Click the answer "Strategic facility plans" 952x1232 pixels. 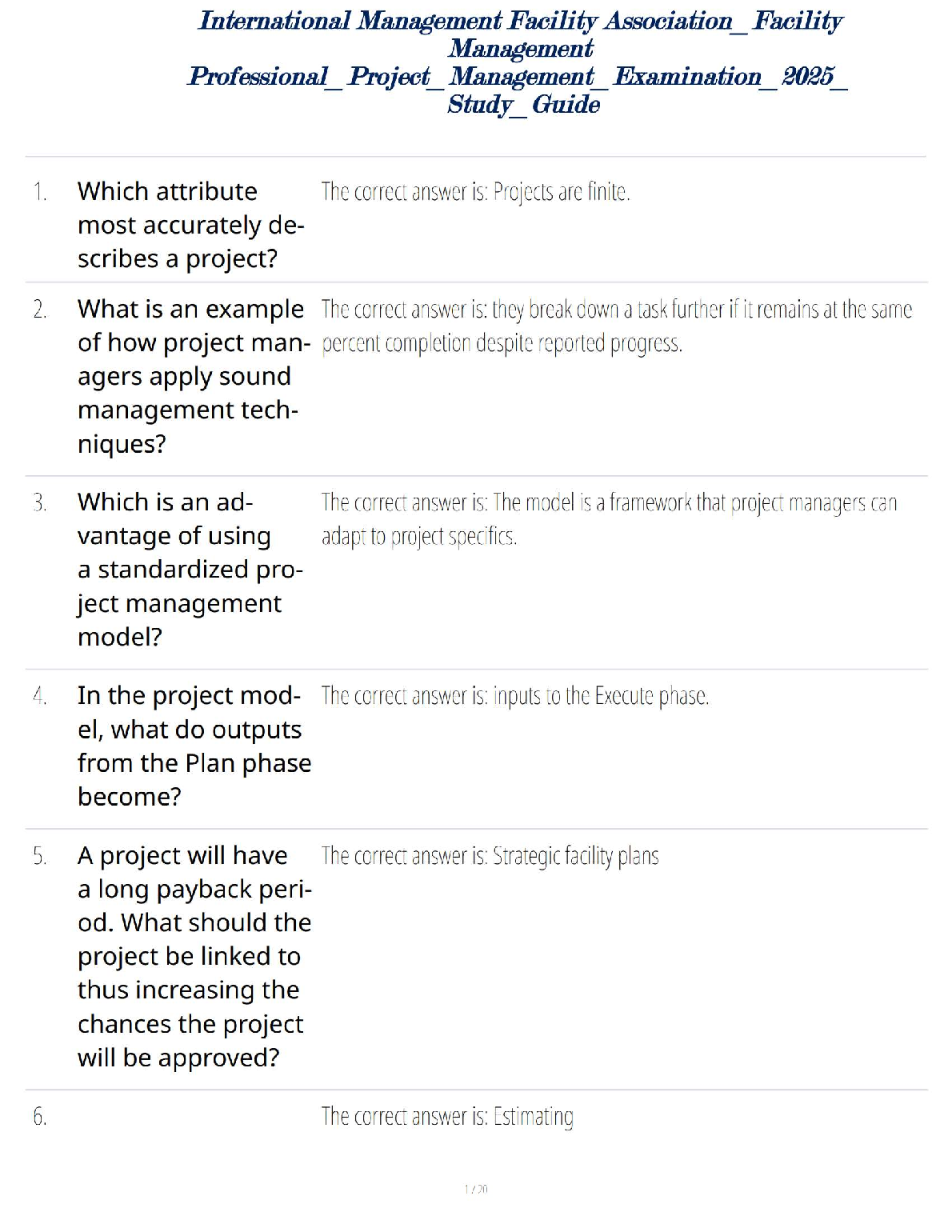pyautogui.click(x=490, y=856)
